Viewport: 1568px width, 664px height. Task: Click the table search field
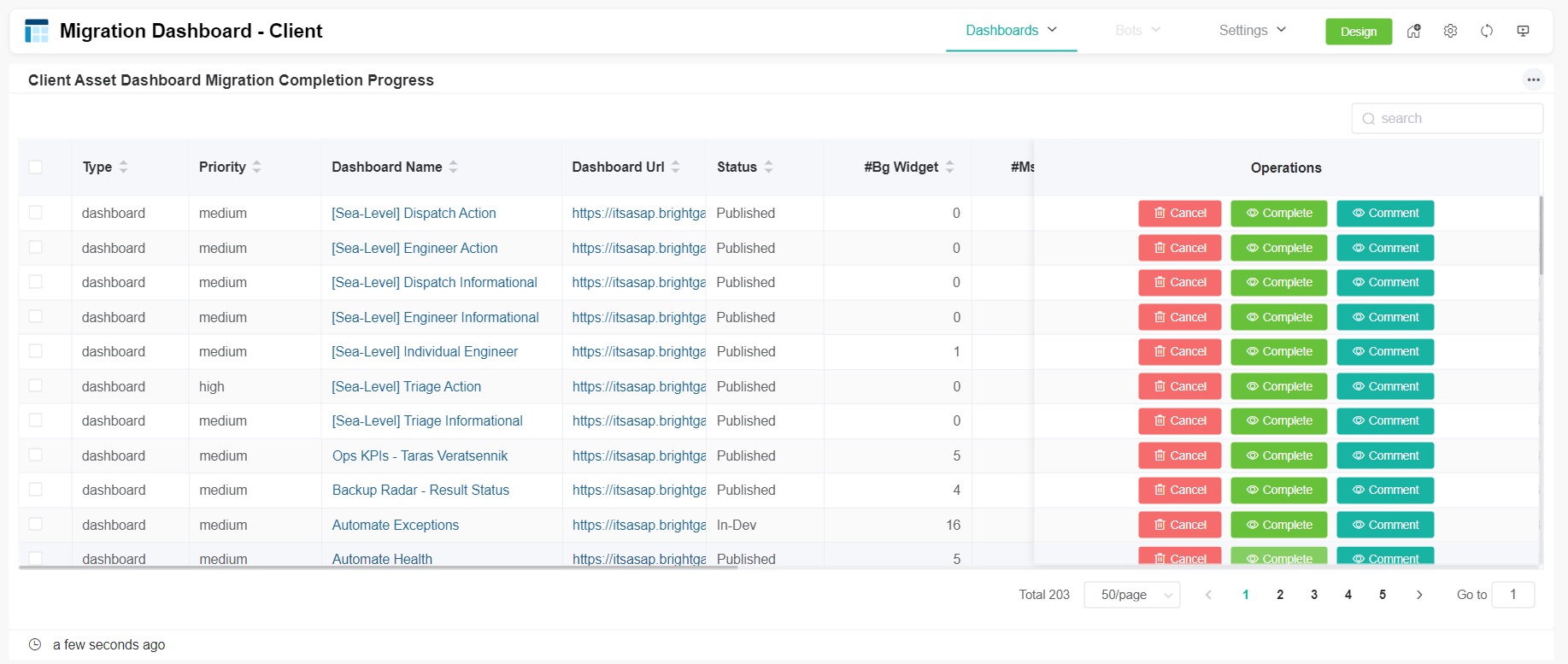pyautogui.click(x=1448, y=118)
